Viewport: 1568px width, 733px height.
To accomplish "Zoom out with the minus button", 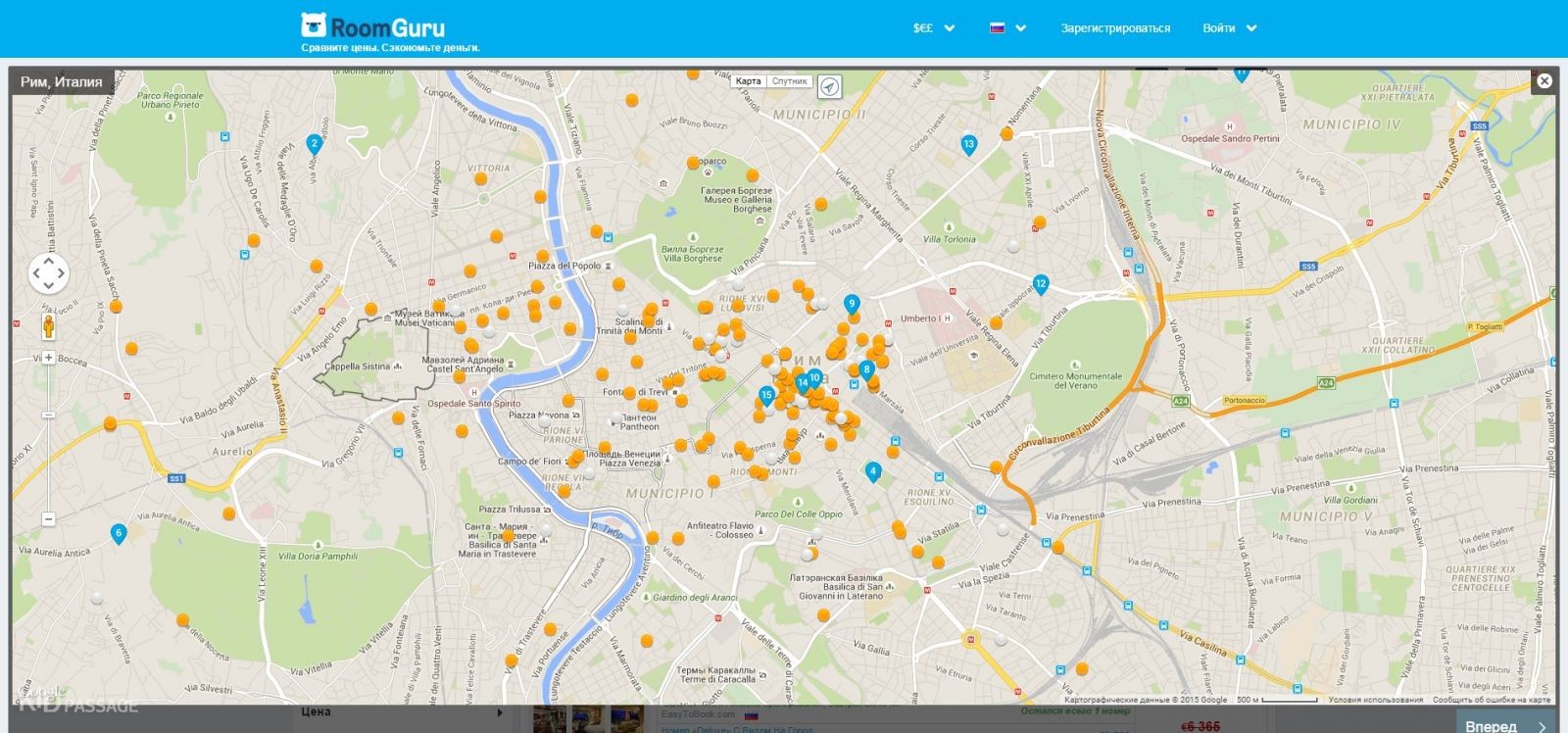I will pos(48,415).
